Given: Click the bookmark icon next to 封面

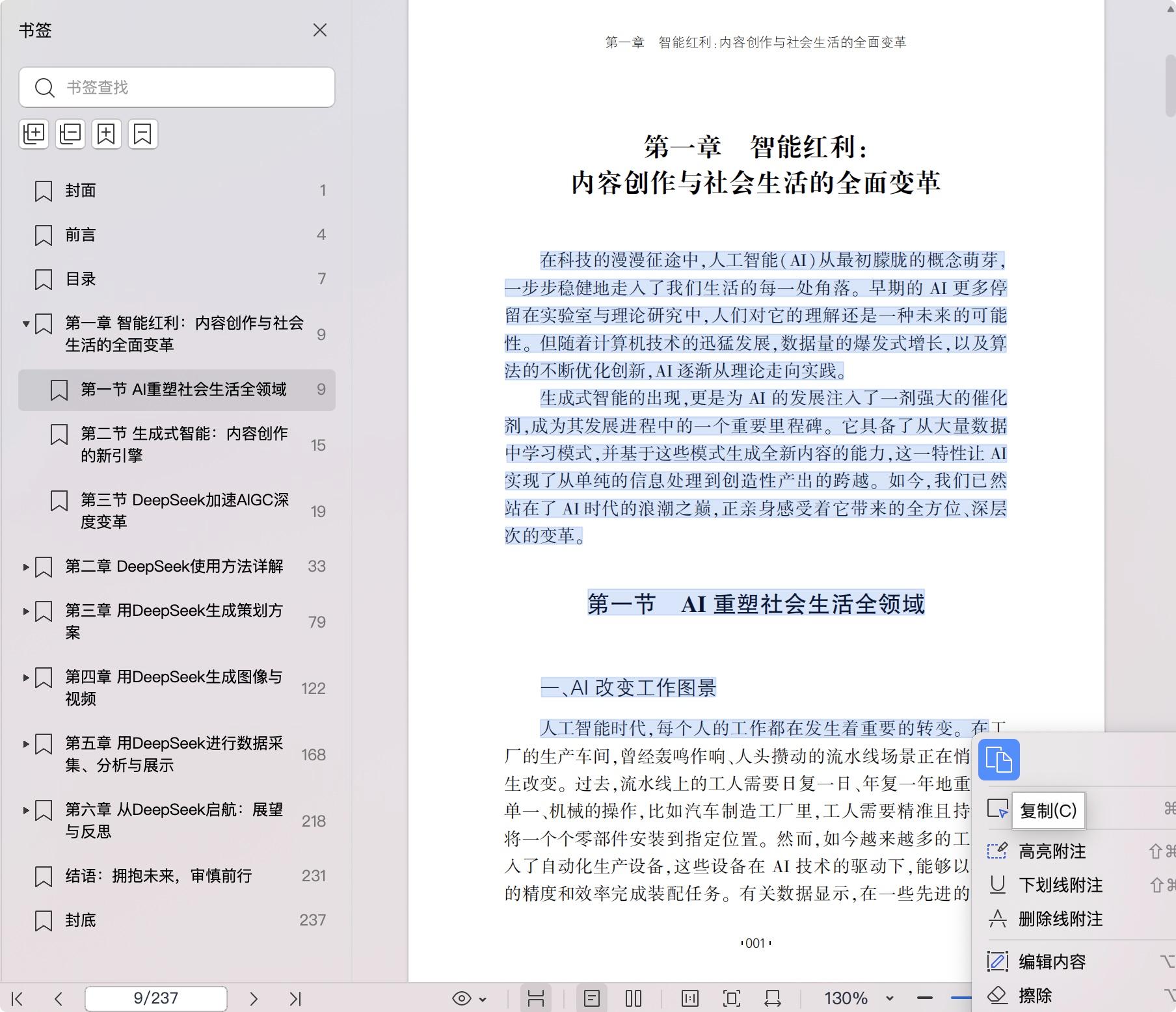Looking at the screenshot, I should [44, 191].
